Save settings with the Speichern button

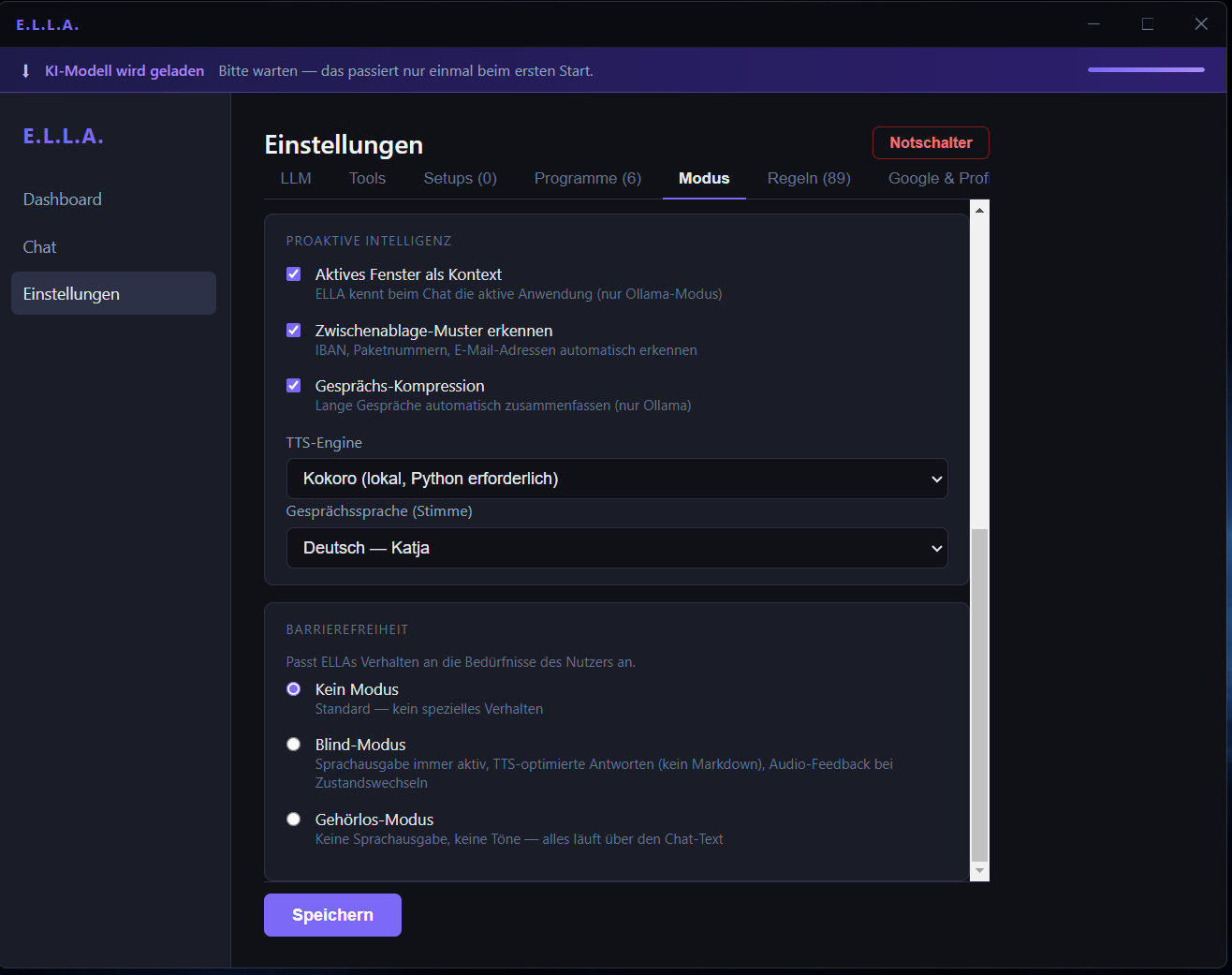point(332,915)
